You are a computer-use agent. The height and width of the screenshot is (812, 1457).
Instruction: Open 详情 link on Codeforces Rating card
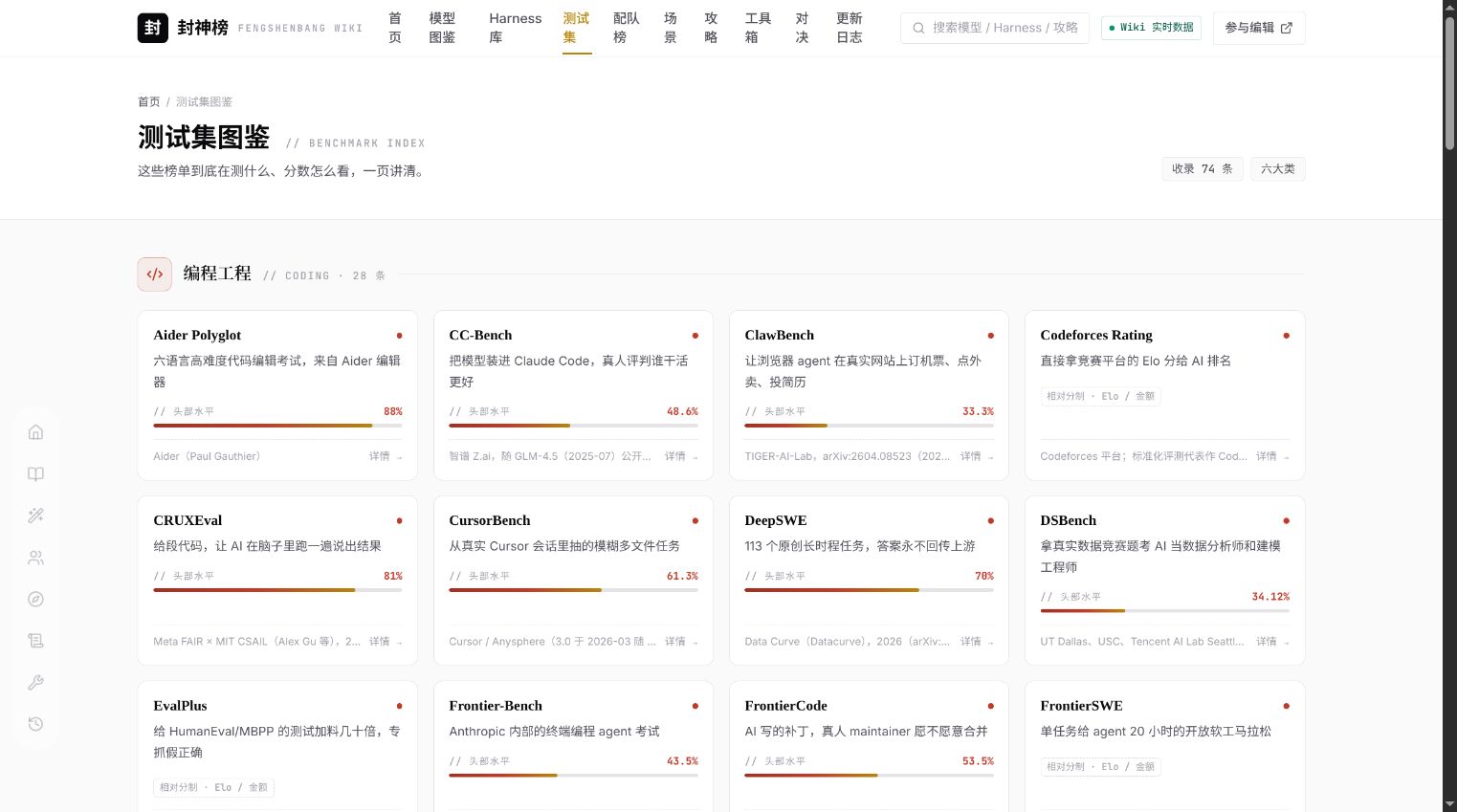1272,456
